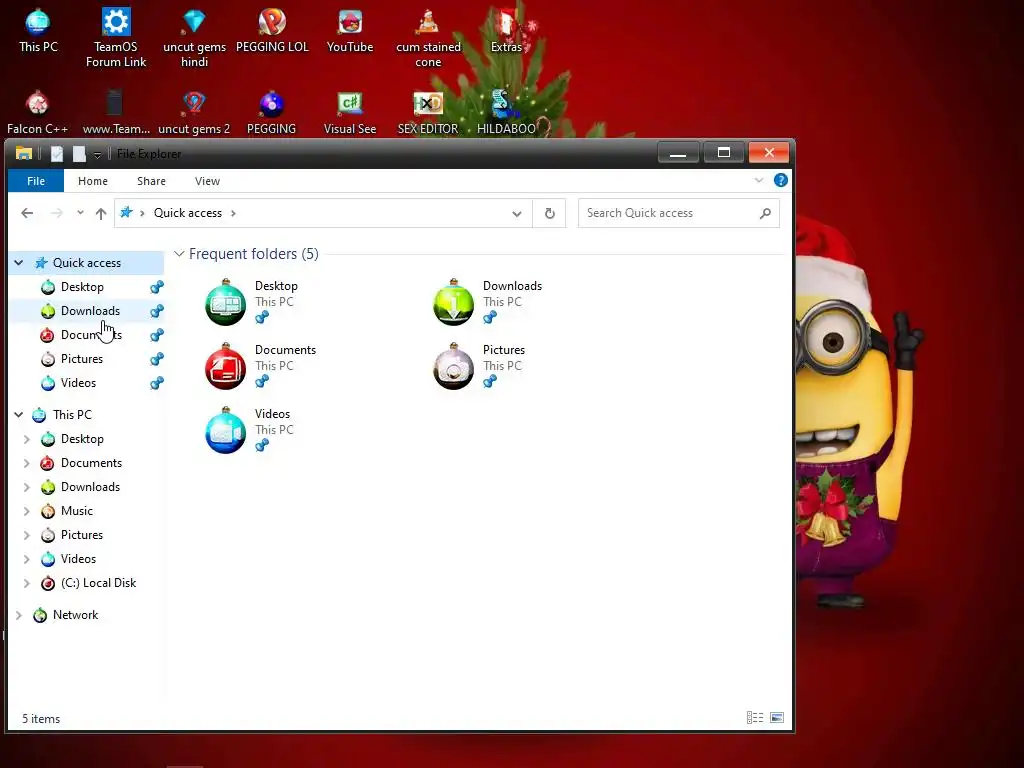Image resolution: width=1024 pixels, height=768 pixels.
Task: Select the www.Team... desktop icon
Action: (116, 113)
